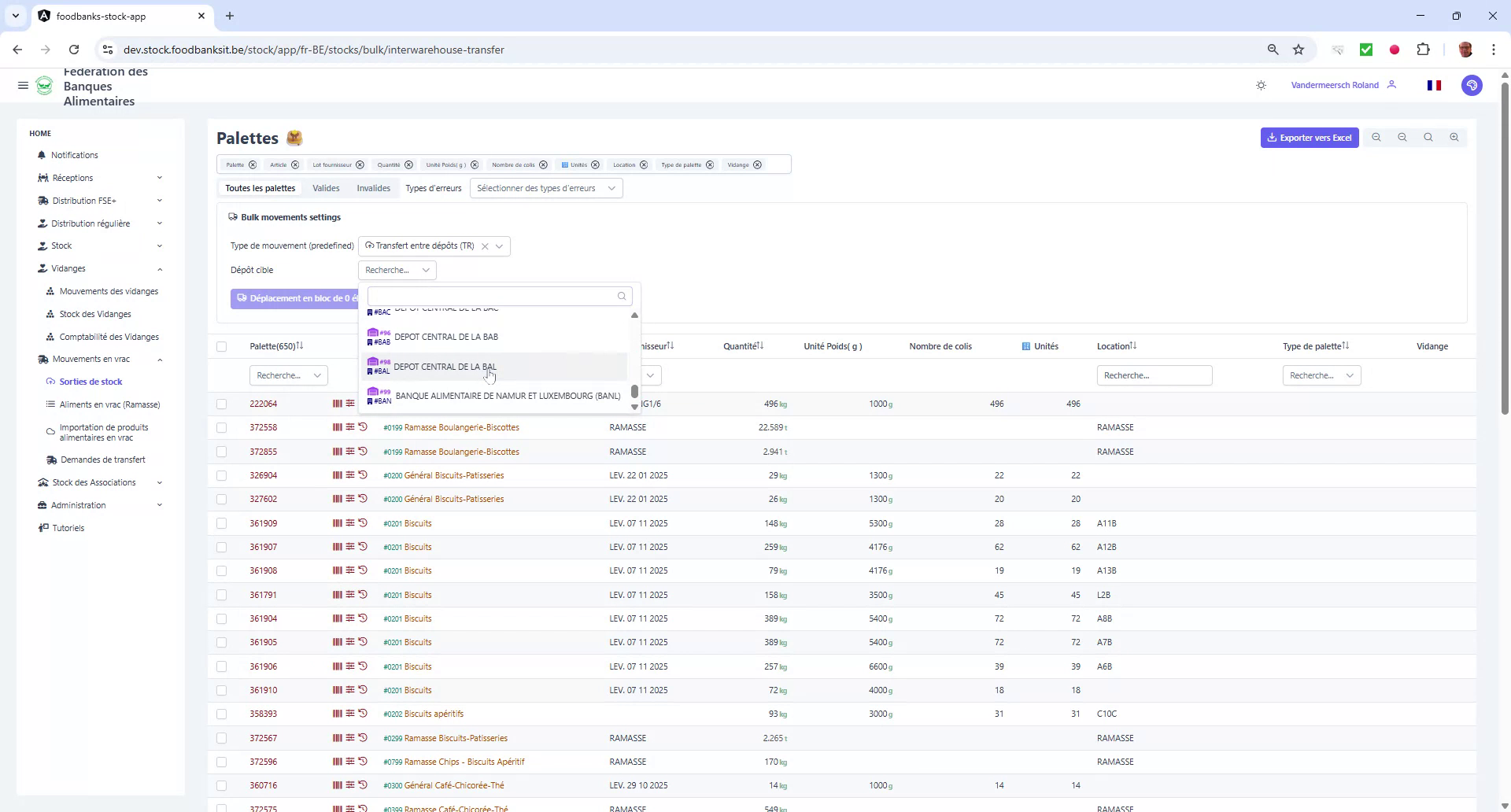Check the checkbox for palette 361907

point(222,547)
